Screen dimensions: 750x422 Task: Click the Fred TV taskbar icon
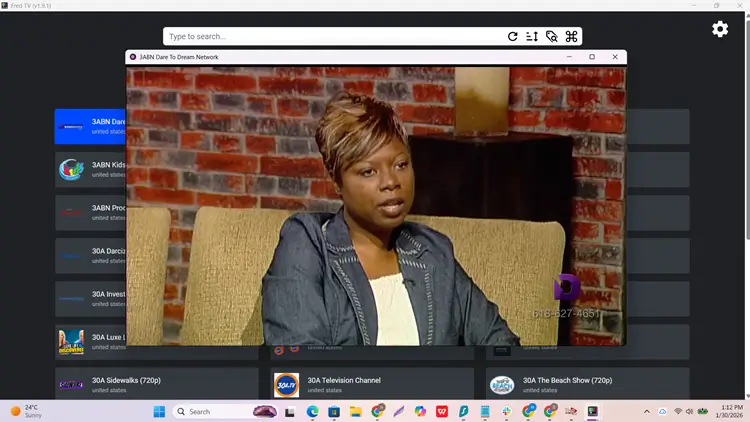click(593, 411)
